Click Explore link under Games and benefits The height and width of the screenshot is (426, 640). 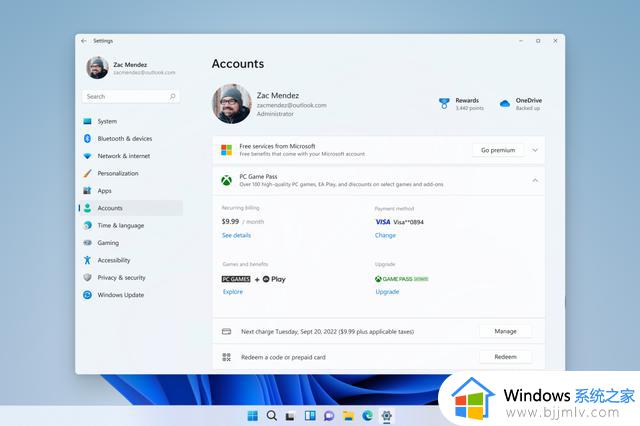click(x=233, y=291)
